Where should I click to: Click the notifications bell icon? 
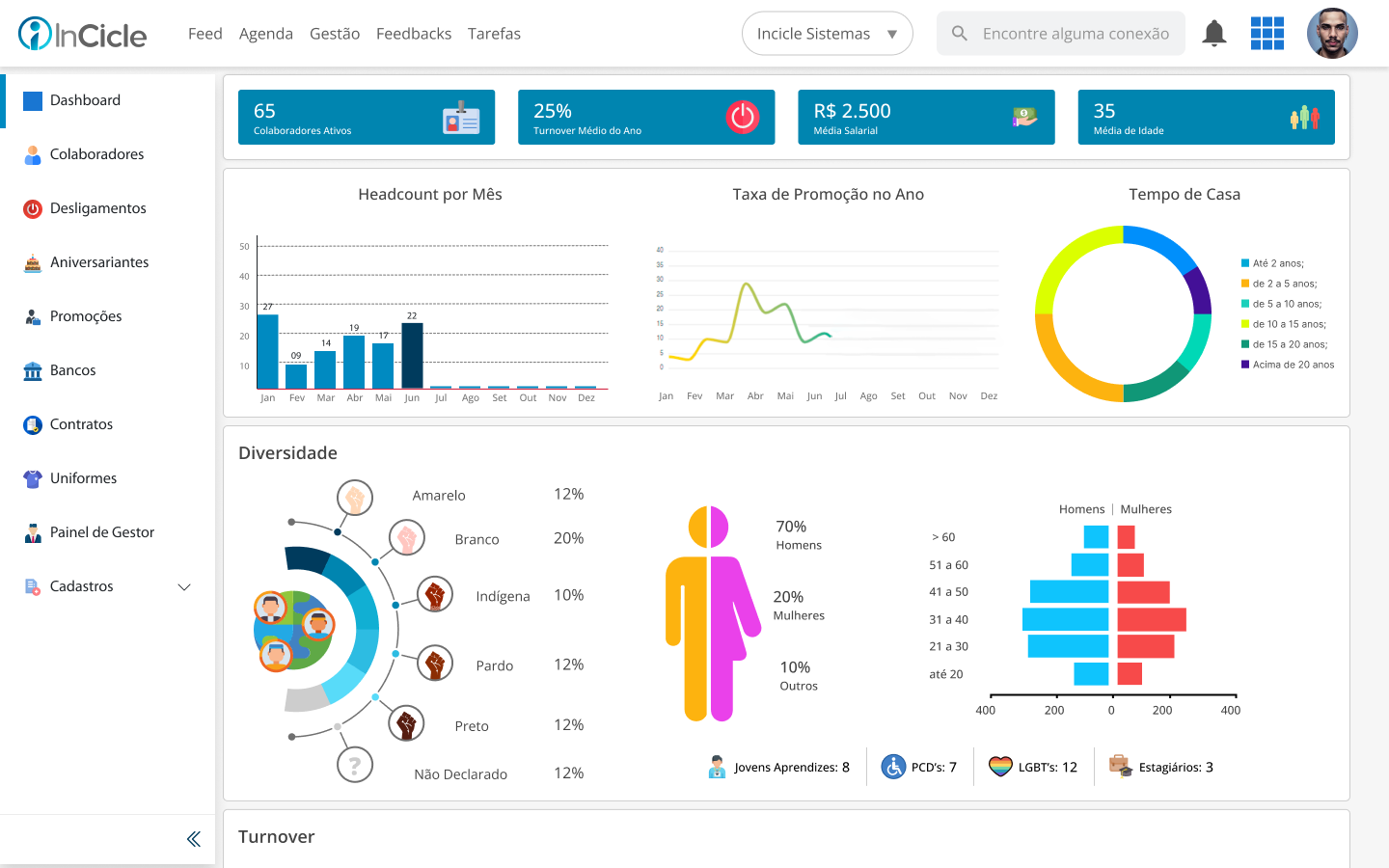coord(1213,34)
